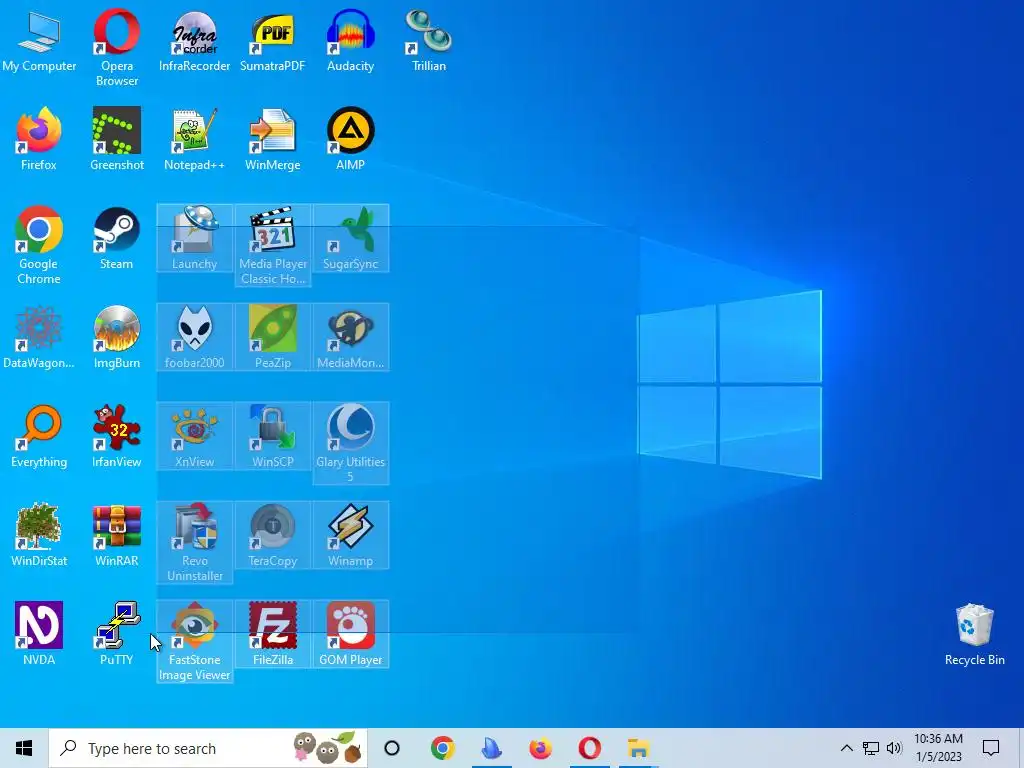The image size is (1024, 768).
Task: Click the DataWagon desktop shortcut
Action: coord(39,337)
